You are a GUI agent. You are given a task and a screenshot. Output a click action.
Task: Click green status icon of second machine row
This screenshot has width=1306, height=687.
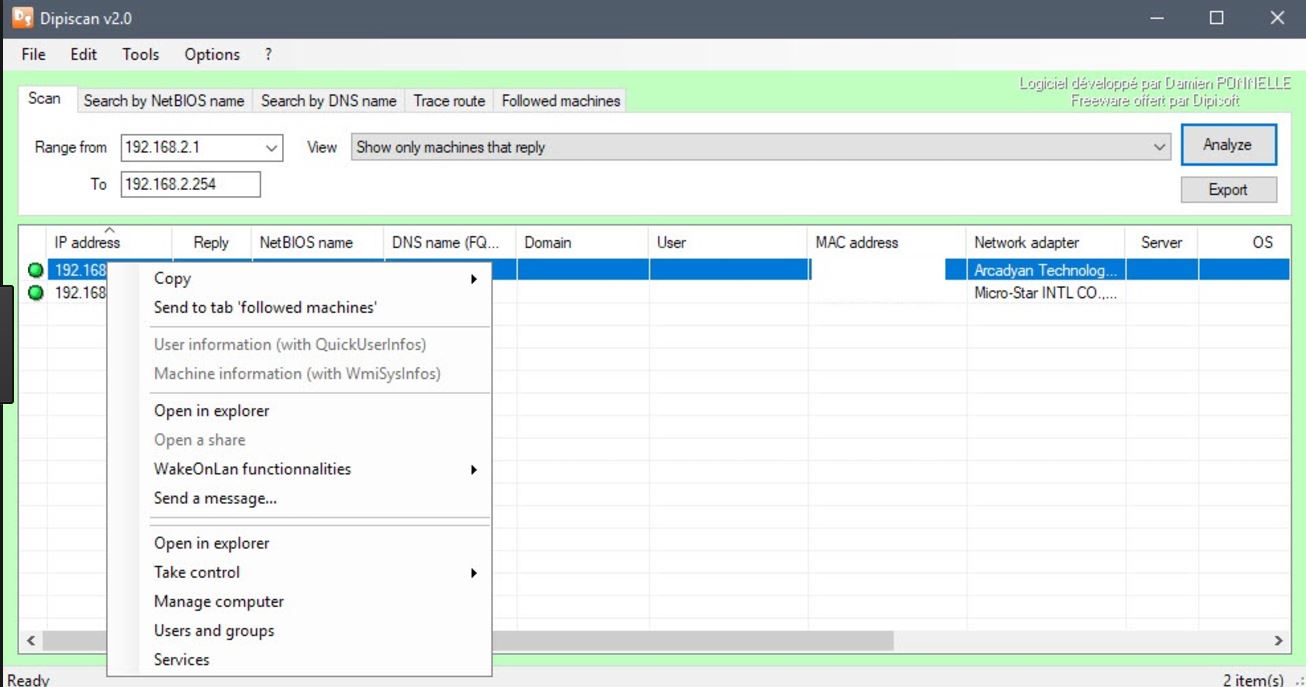coord(36,293)
